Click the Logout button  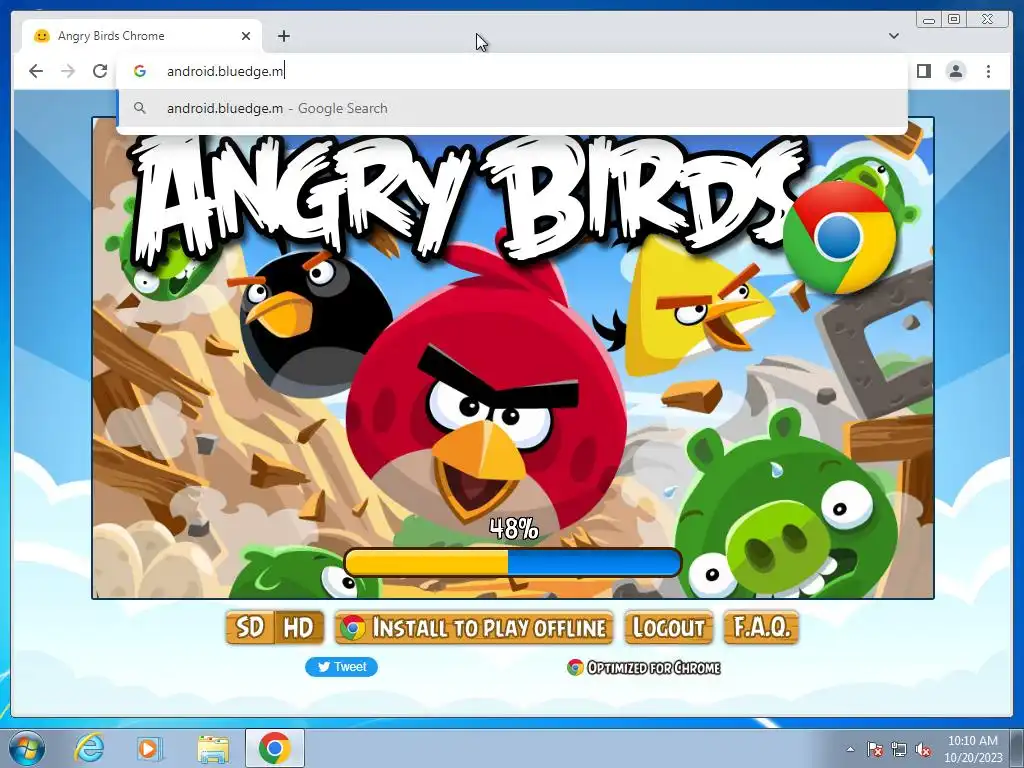(668, 628)
